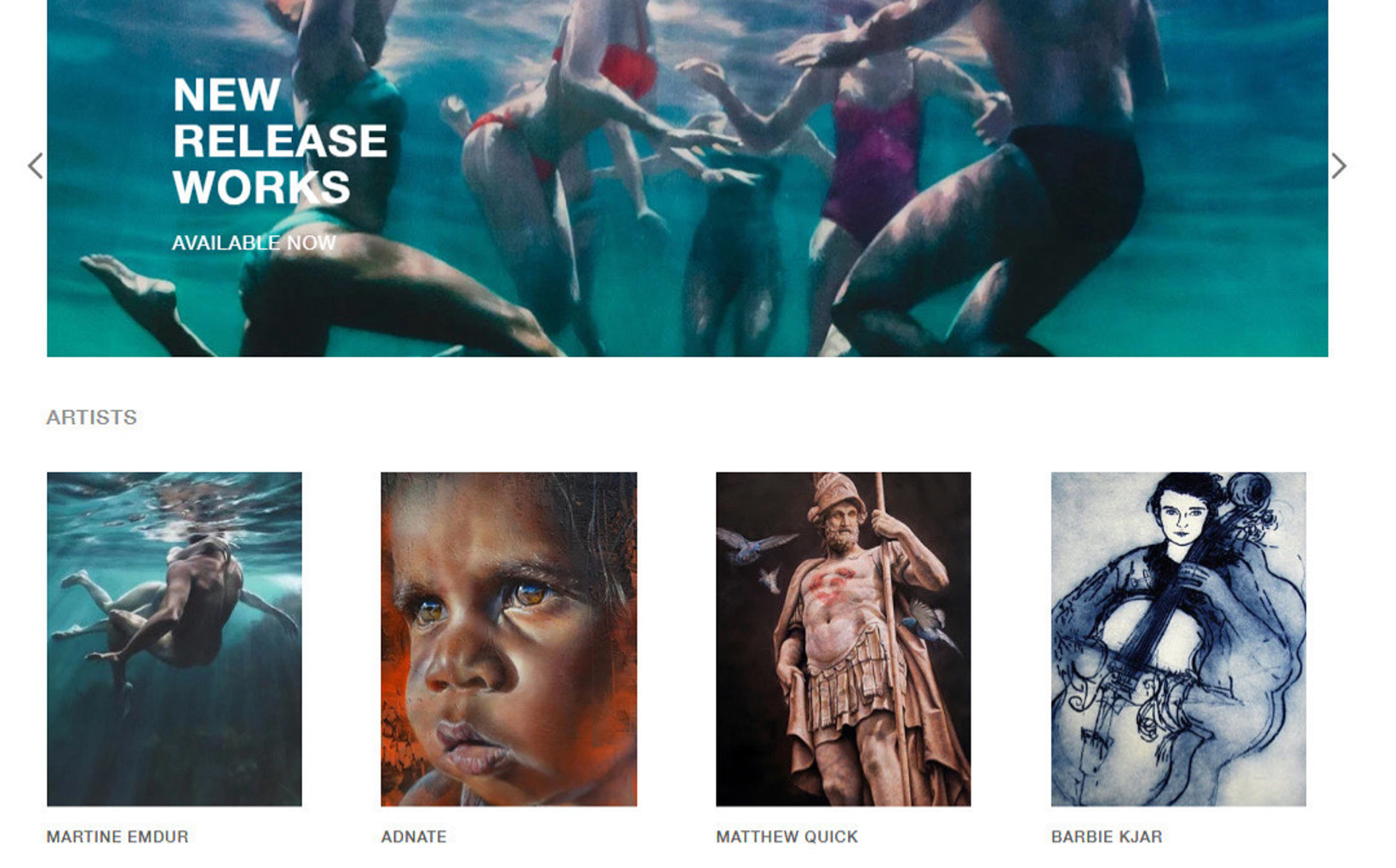
Task: Open Matthew Quick's Roman statue thumbnail
Action: pos(843,639)
